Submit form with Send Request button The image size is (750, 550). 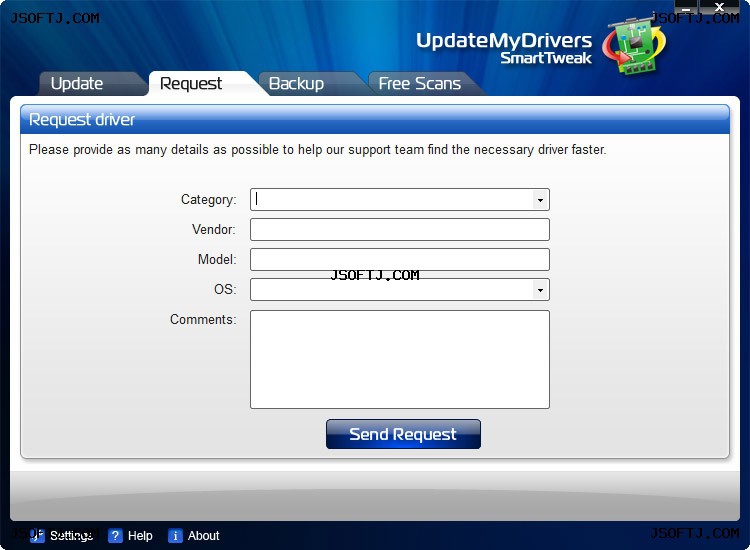[403, 434]
